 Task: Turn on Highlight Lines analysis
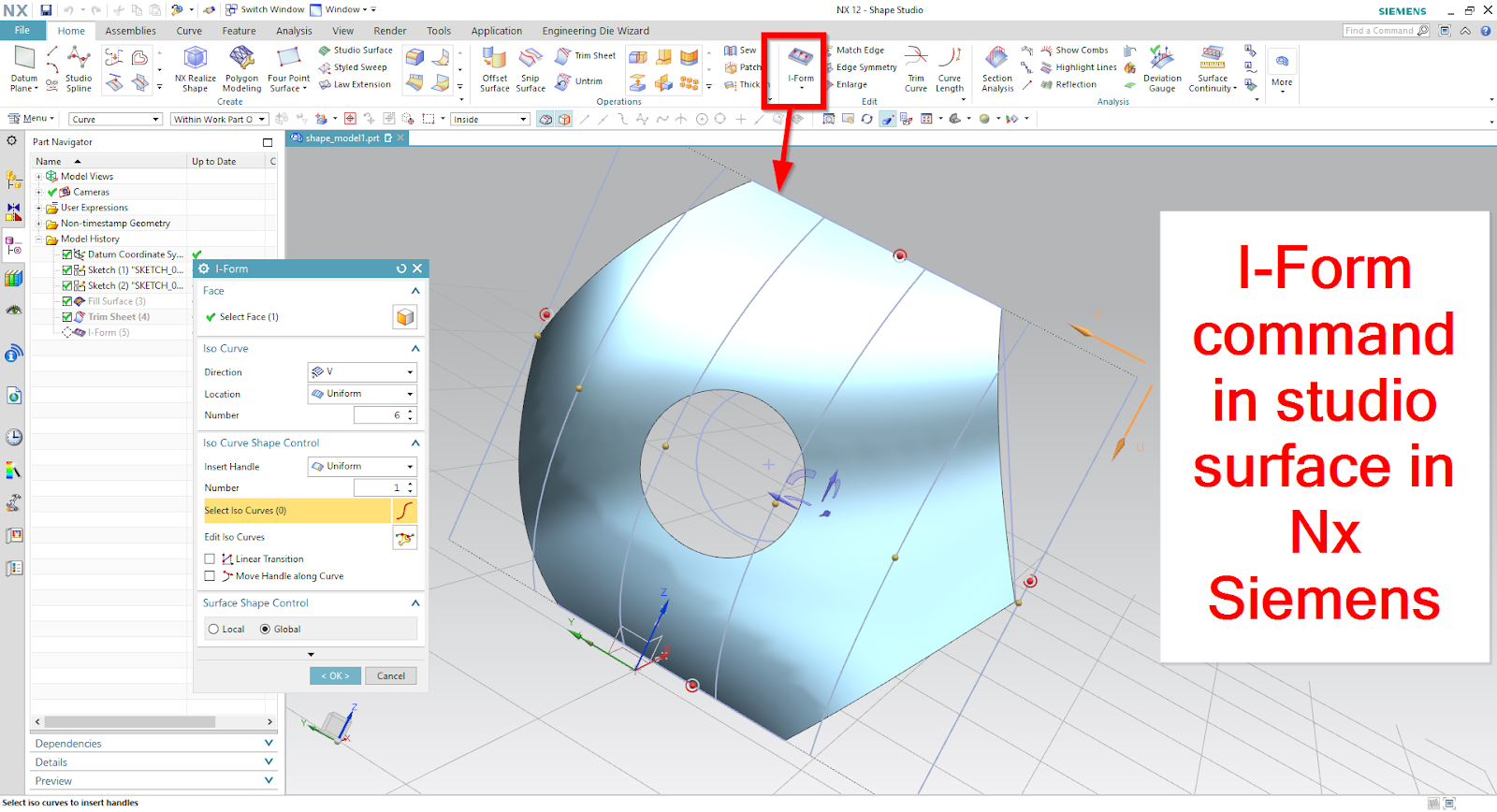click(1078, 67)
